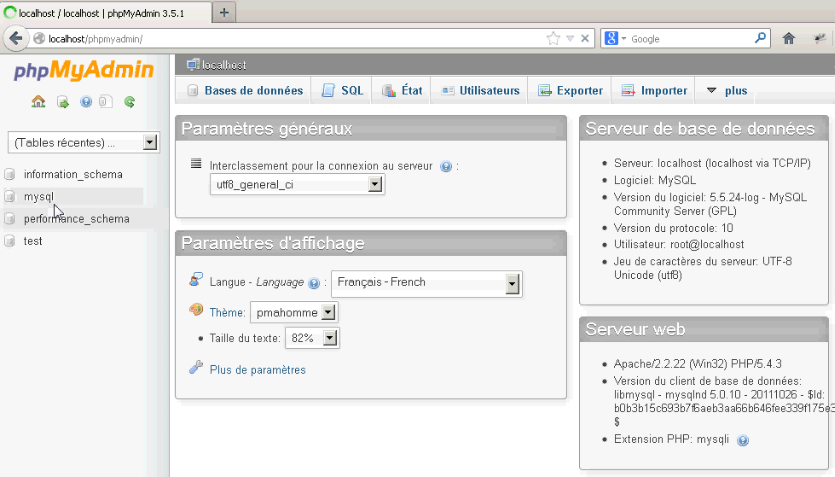835x477 pixels.
Task: Click the log out icon in sidebar
Action: [x=62, y=101]
